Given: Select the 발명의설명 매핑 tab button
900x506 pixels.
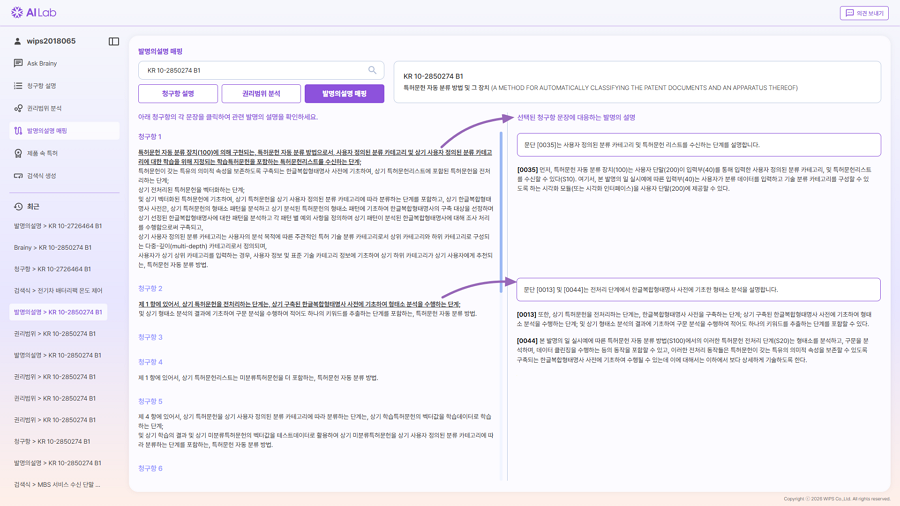Looking at the screenshot, I should pos(344,94).
